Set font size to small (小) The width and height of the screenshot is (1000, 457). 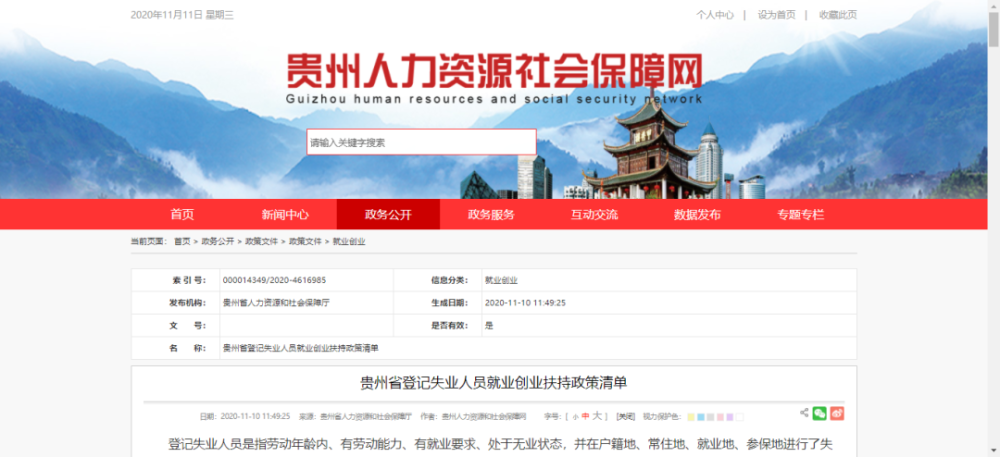point(575,417)
